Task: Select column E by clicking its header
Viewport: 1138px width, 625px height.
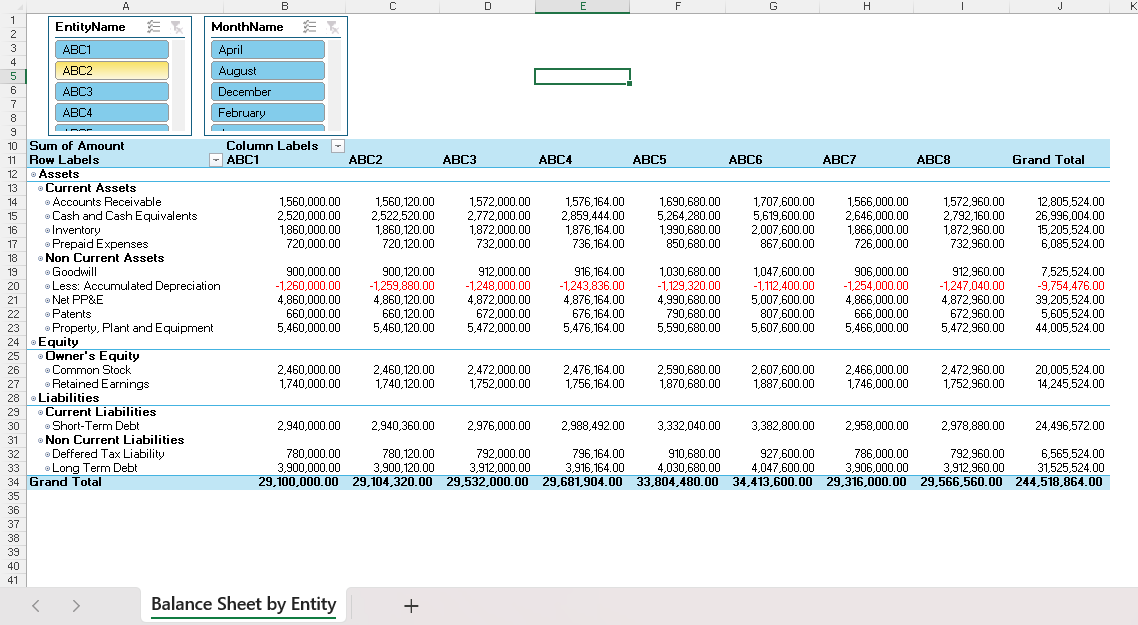Action: coord(582,5)
